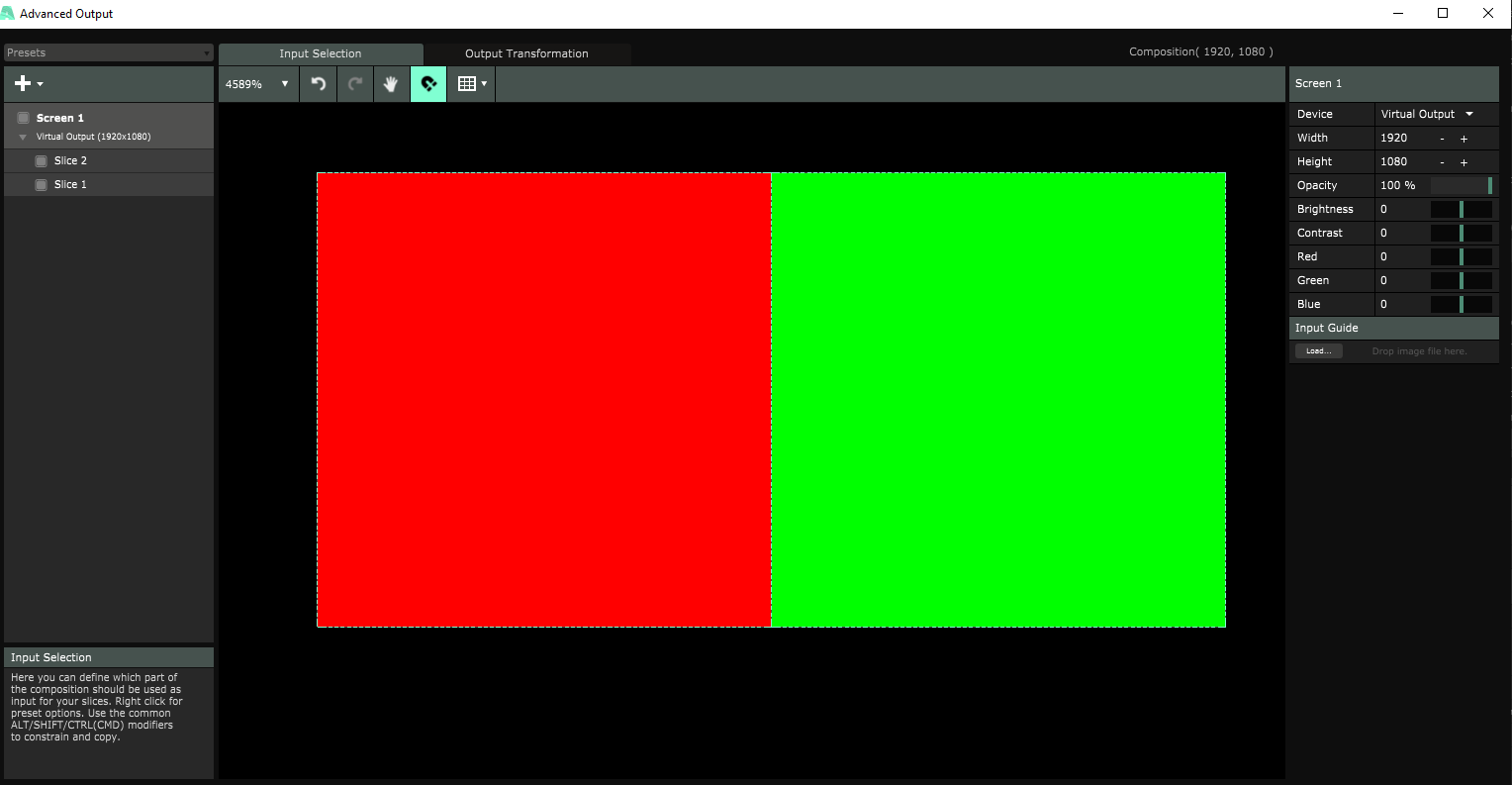Viewport: 1512px width, 785px height.
Task: Open the Presets dropdown
Action: click(x=108, y=52)
